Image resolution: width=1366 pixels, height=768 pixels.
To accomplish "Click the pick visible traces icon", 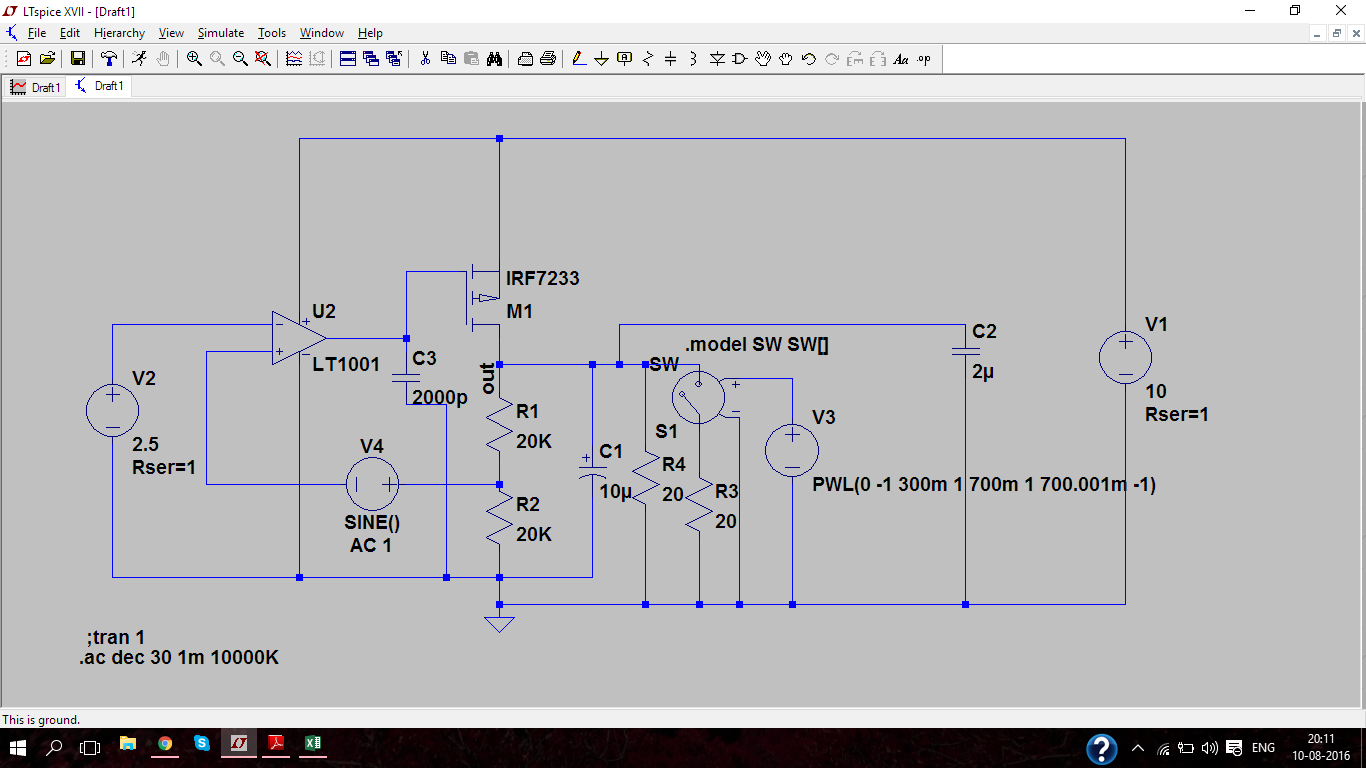I will click(294, 59).
